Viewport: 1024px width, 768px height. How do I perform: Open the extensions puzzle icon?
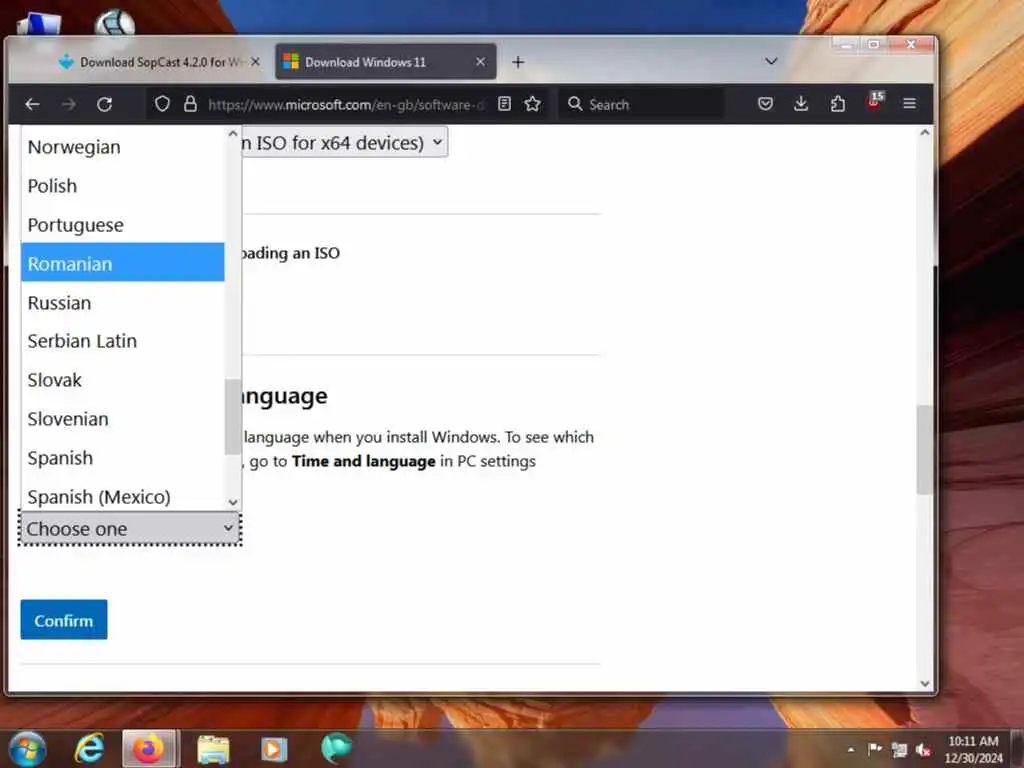tap(837, 104)
